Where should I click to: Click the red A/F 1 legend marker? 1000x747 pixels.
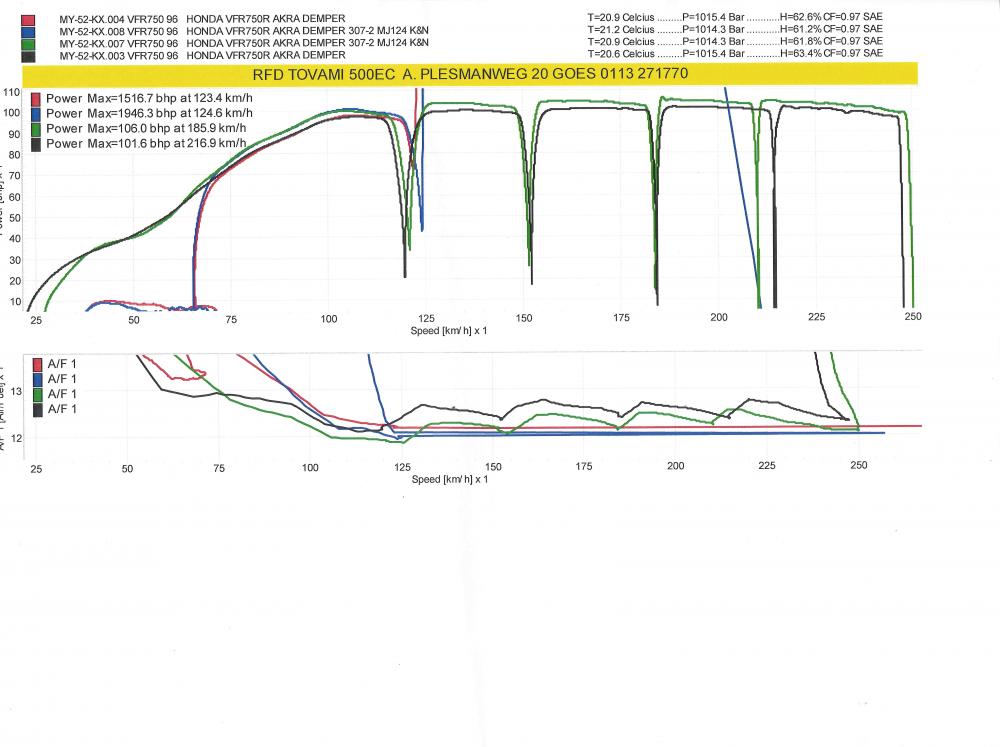(x=37, y=365)
